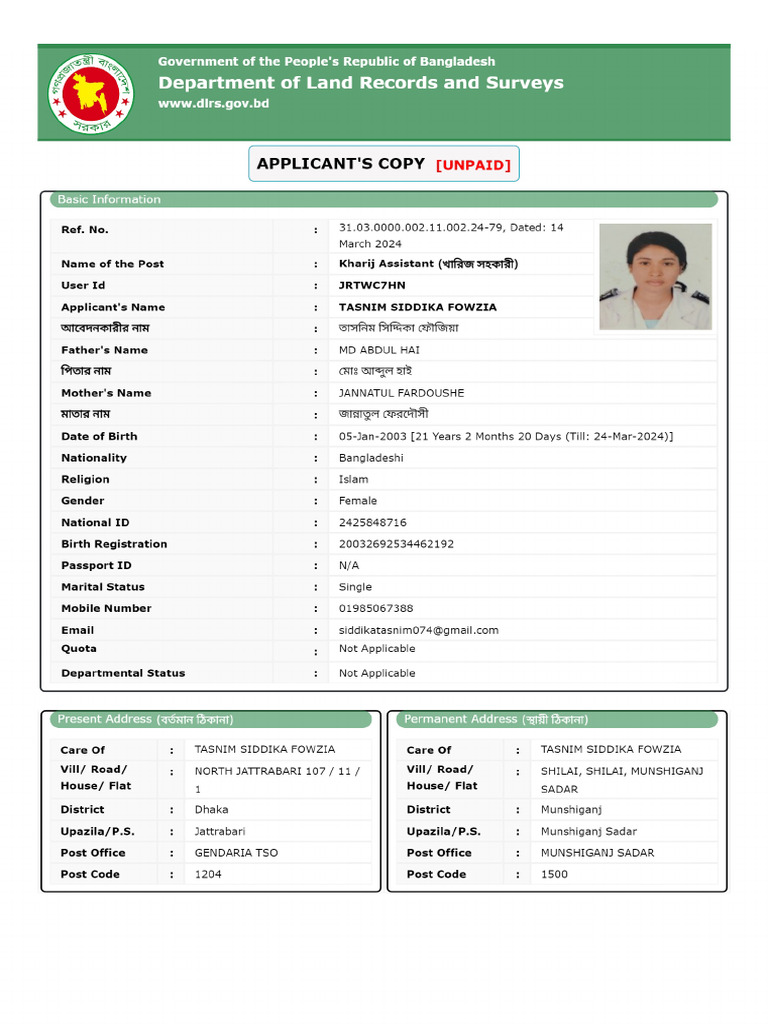Select the Quota value Not Applicable
This screenshot has width=768, height=1024.
377,648
